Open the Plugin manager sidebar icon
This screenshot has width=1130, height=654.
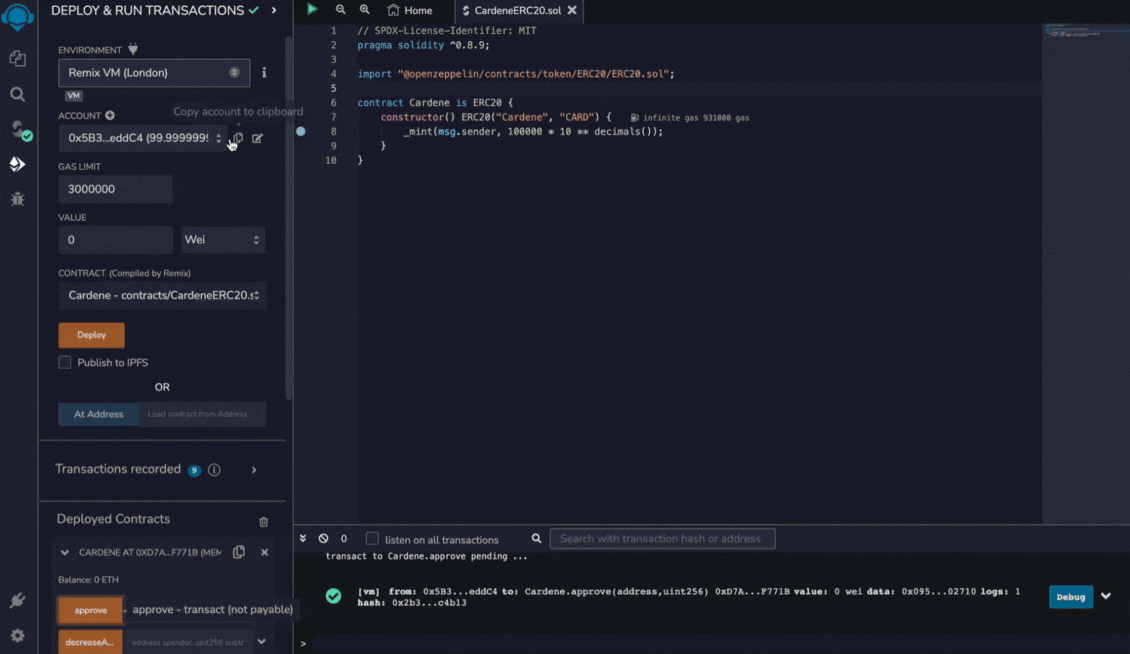17,601
